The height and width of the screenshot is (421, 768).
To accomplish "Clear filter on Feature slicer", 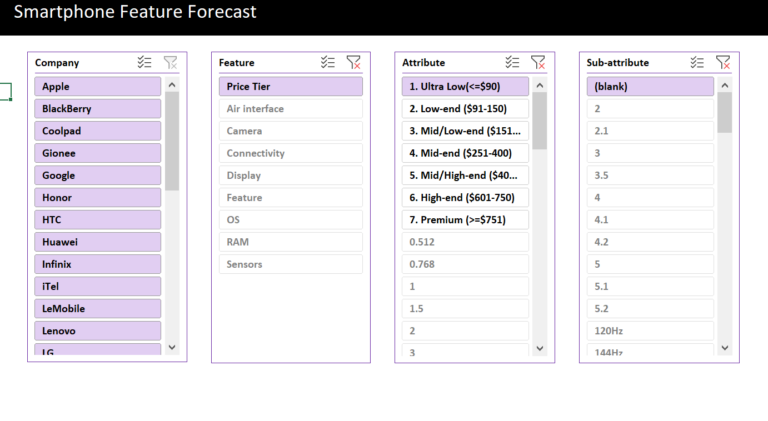I will click(353, 62).
